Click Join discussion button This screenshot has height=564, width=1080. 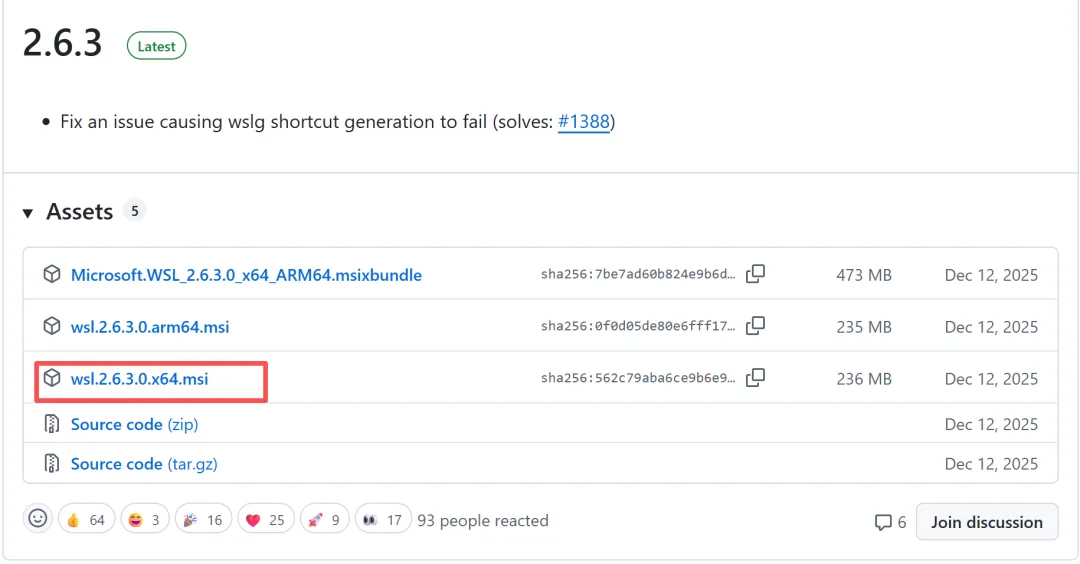(986, 522)
